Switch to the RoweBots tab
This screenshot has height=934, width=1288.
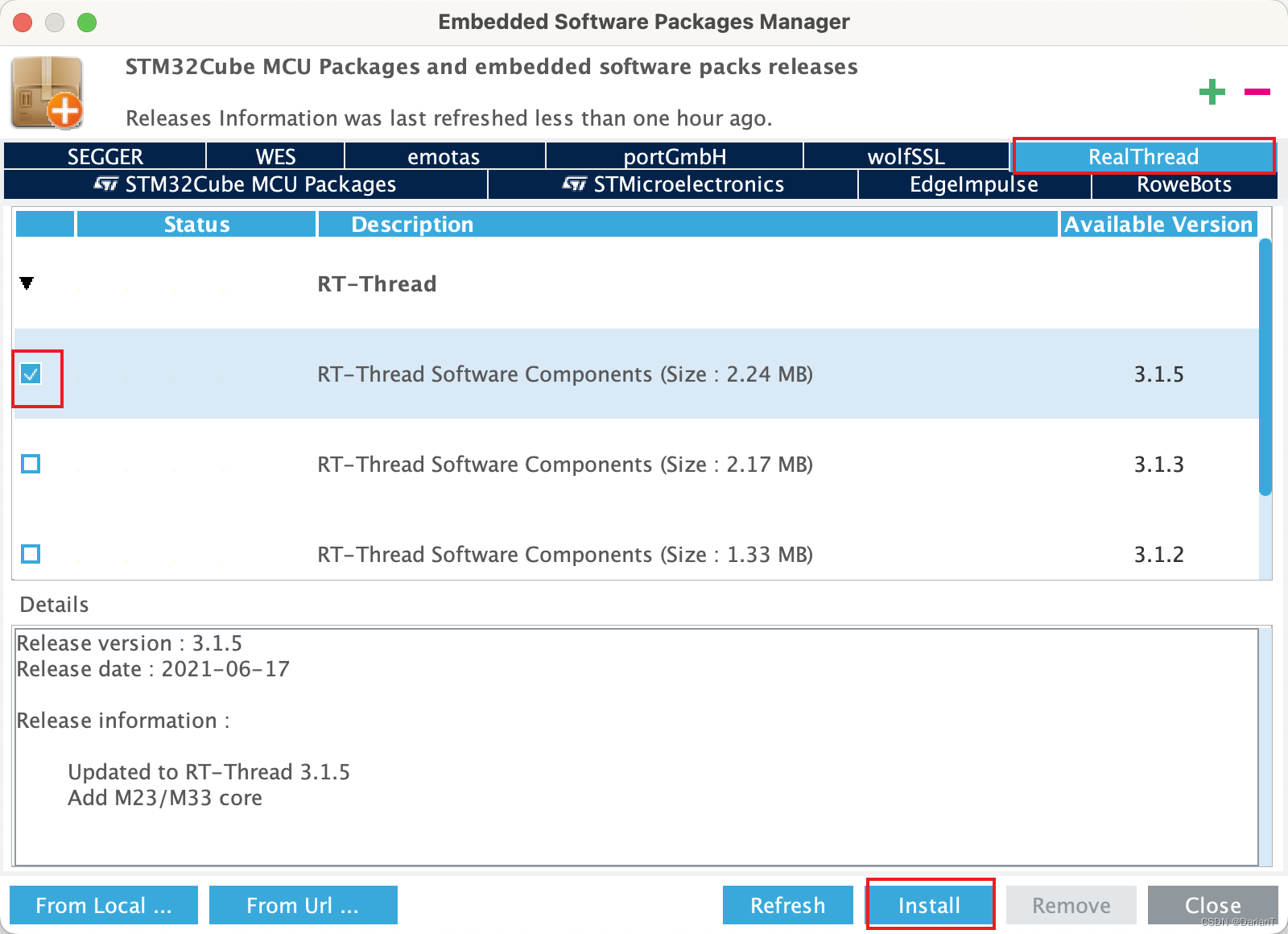[x=1183, y=184]
